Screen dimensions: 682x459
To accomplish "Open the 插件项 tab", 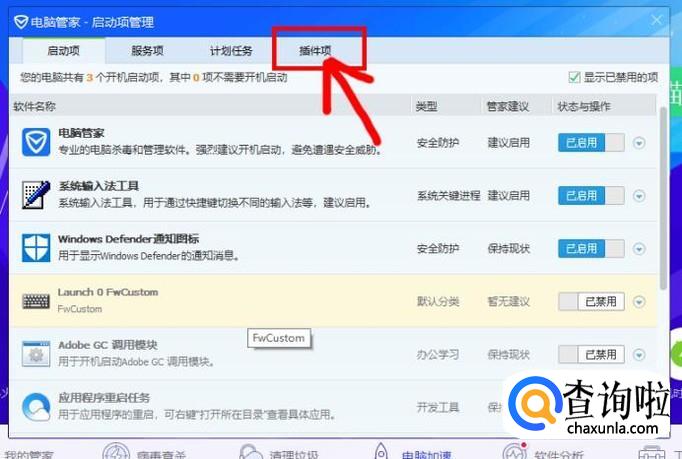I will (315, 51).
